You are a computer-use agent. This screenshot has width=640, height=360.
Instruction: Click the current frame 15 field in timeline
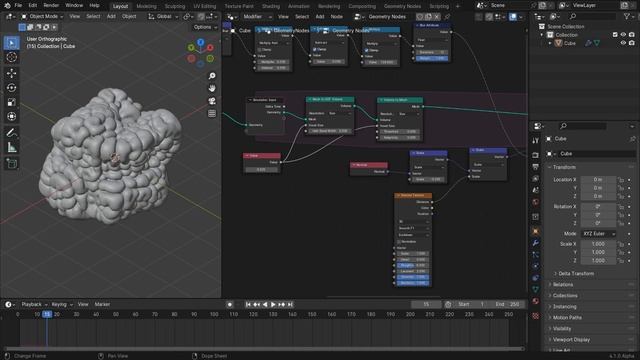pos(426,304)
